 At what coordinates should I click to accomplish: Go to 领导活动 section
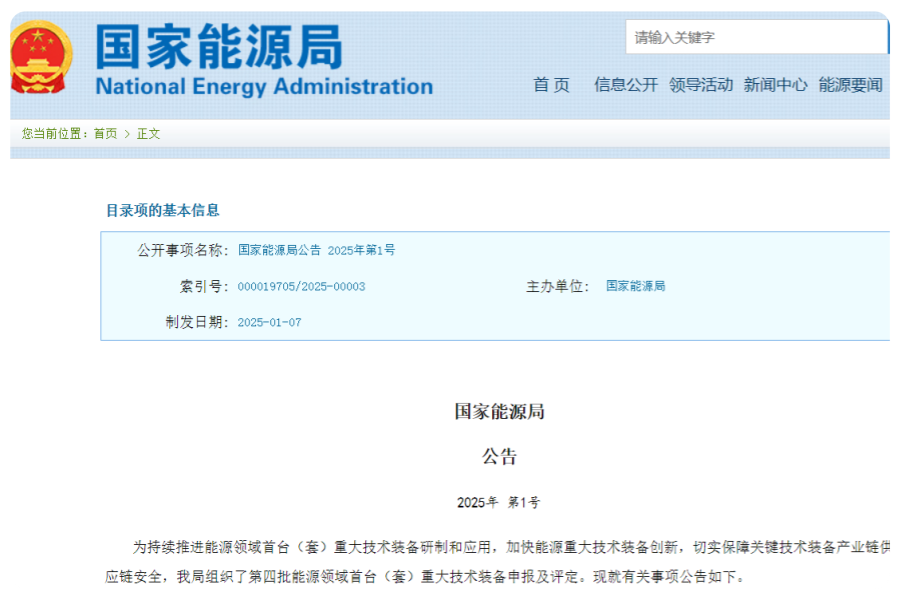click(701, 85)
